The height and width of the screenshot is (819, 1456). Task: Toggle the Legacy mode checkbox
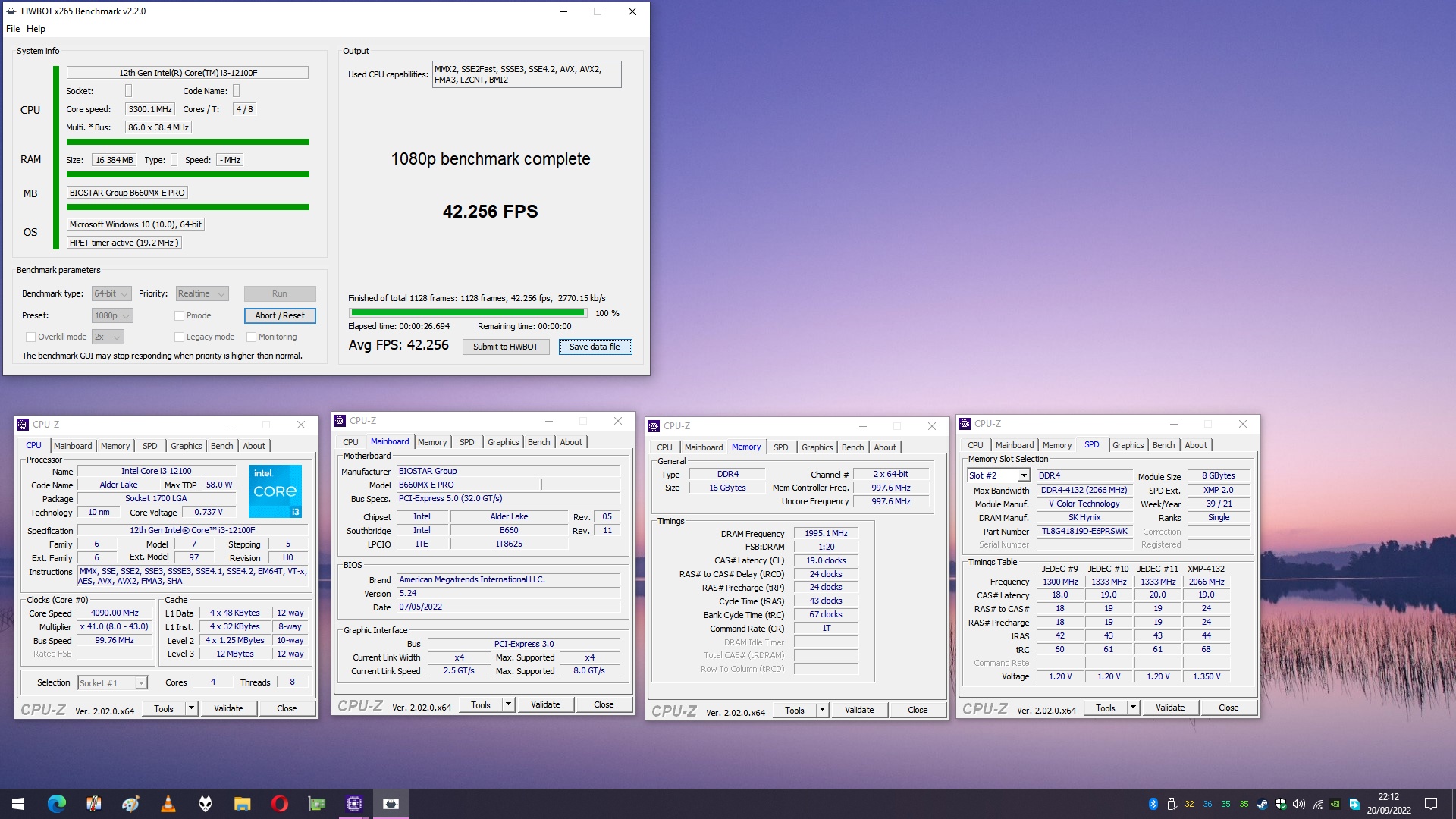(x=180, y=337)
